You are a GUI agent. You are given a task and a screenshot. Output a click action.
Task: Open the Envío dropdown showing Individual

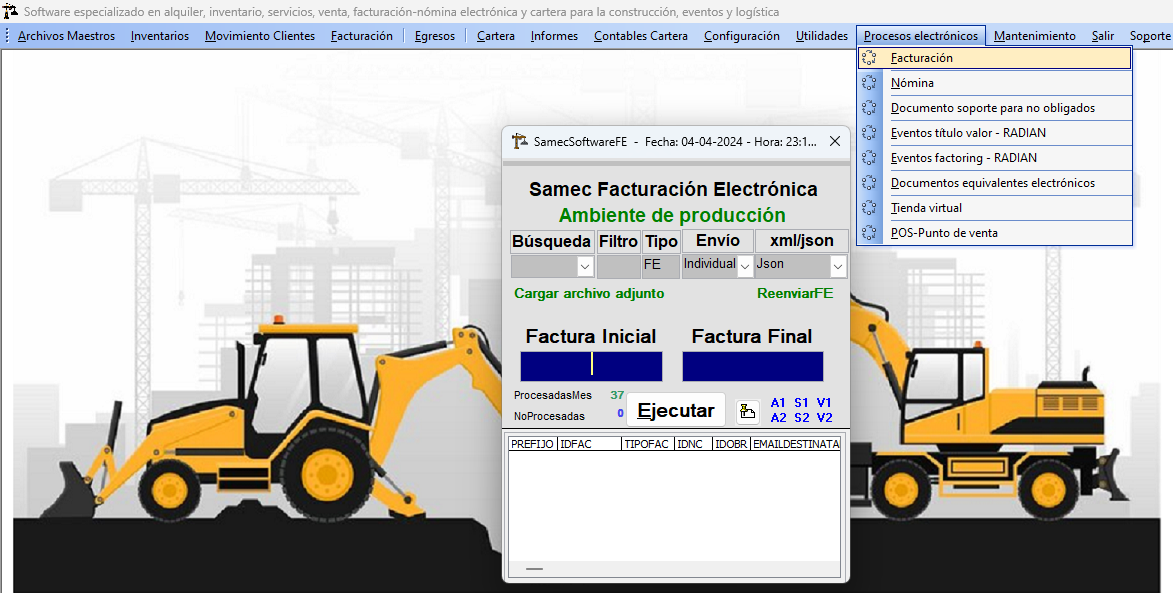tap(745, 265)
